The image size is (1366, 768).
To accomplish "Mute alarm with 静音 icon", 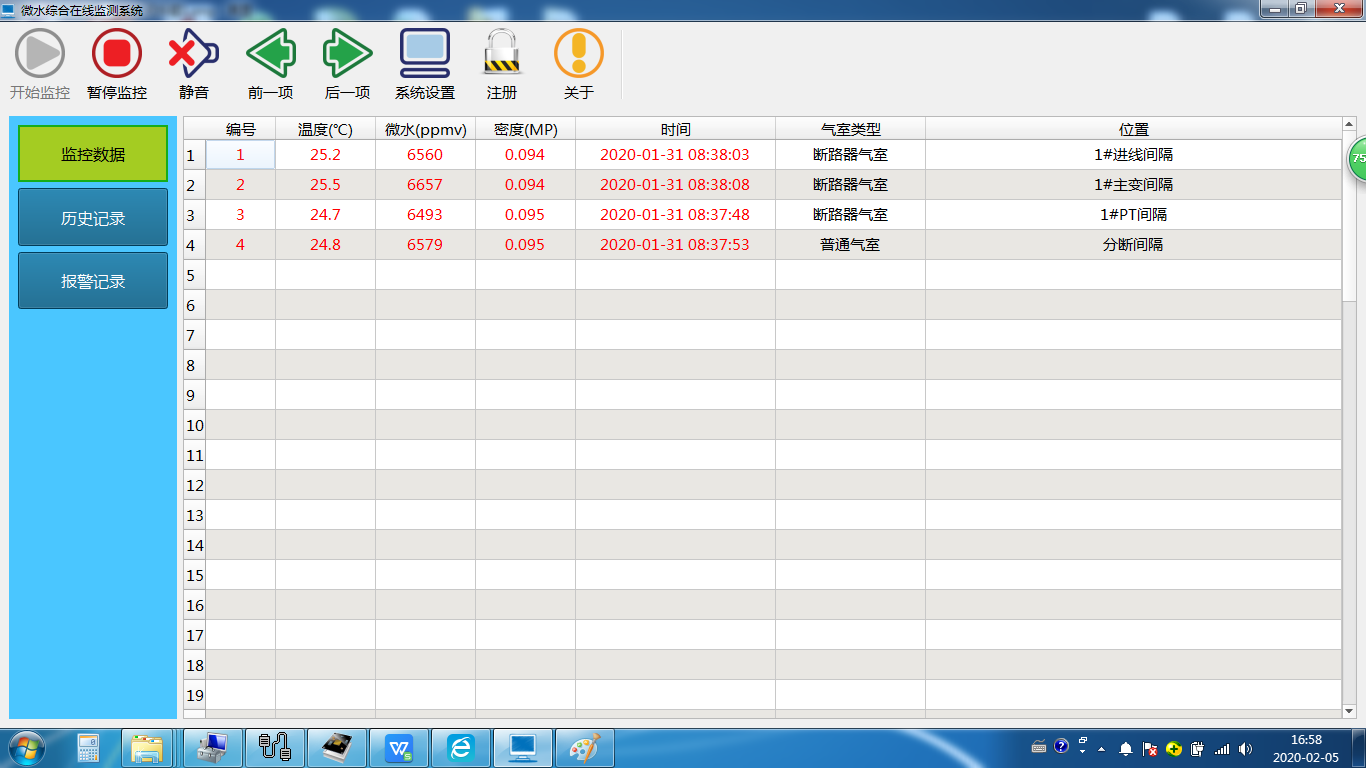I will tap(193, 53).
